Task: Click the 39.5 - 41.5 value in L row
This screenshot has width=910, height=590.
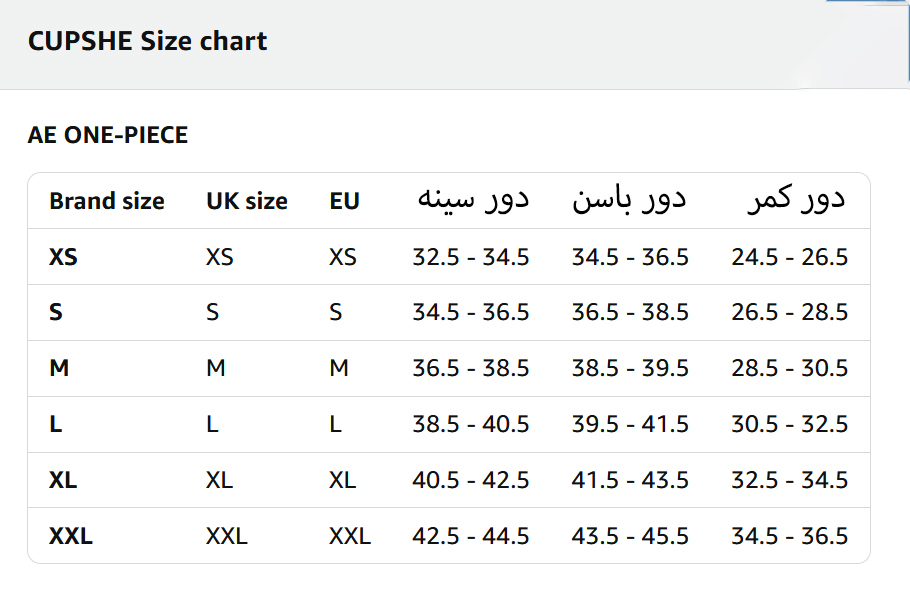Action: pos(630,424)
